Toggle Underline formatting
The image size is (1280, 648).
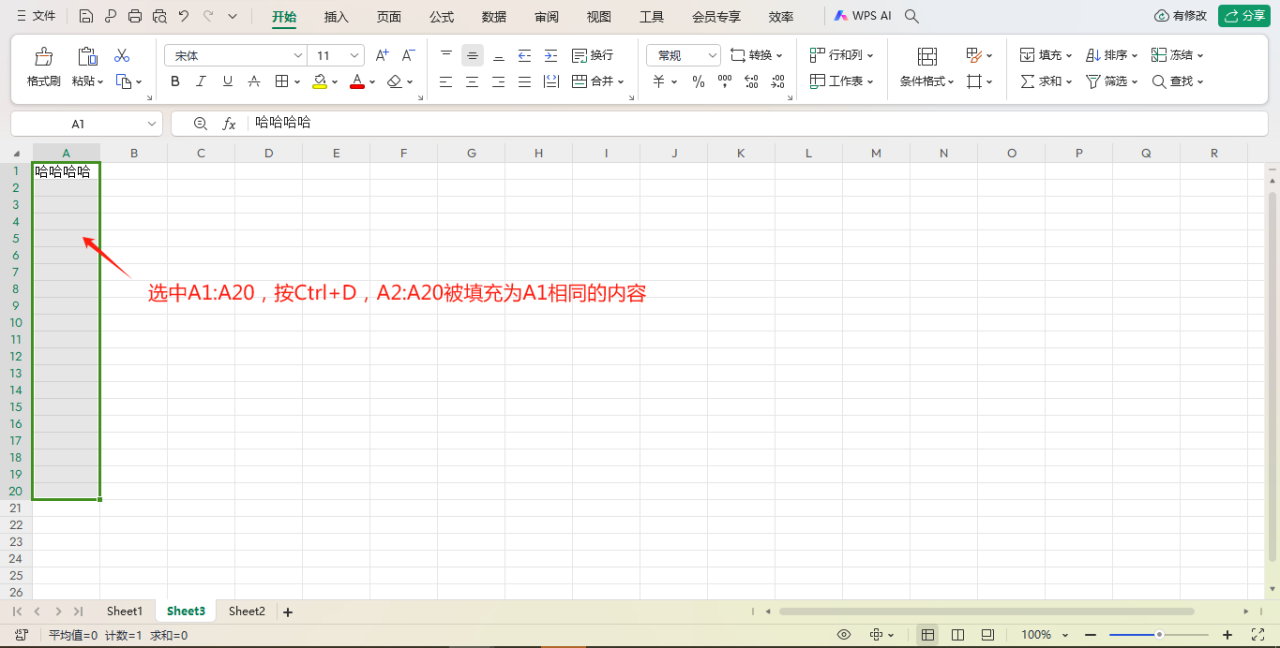227,81
